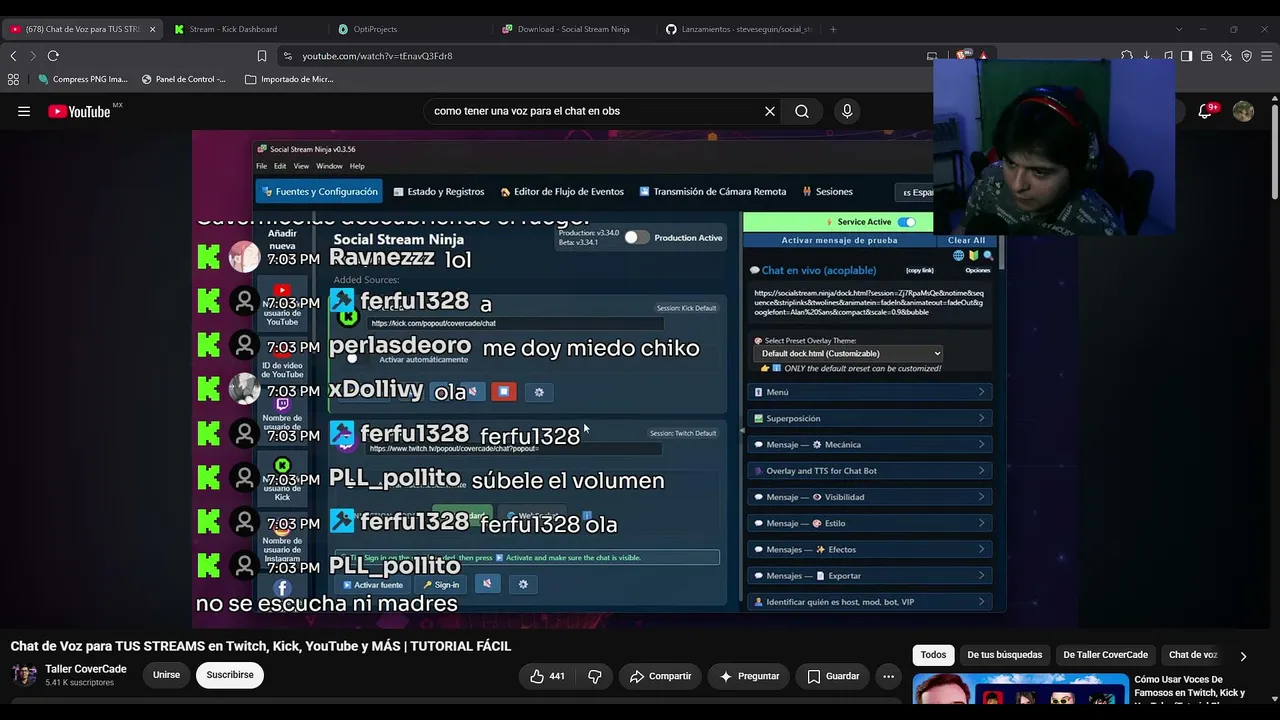1280x720 pixels.
Task: Click the magnifier icon above Chat en vivo
Action: click(x=988, y=255)
